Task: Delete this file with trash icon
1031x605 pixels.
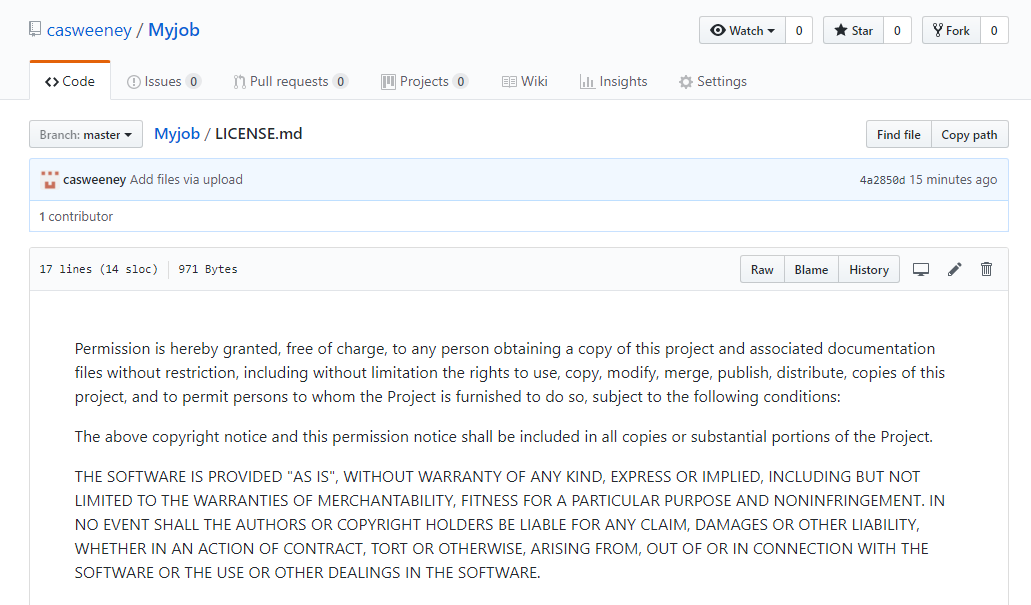Action: coord(987,269)
